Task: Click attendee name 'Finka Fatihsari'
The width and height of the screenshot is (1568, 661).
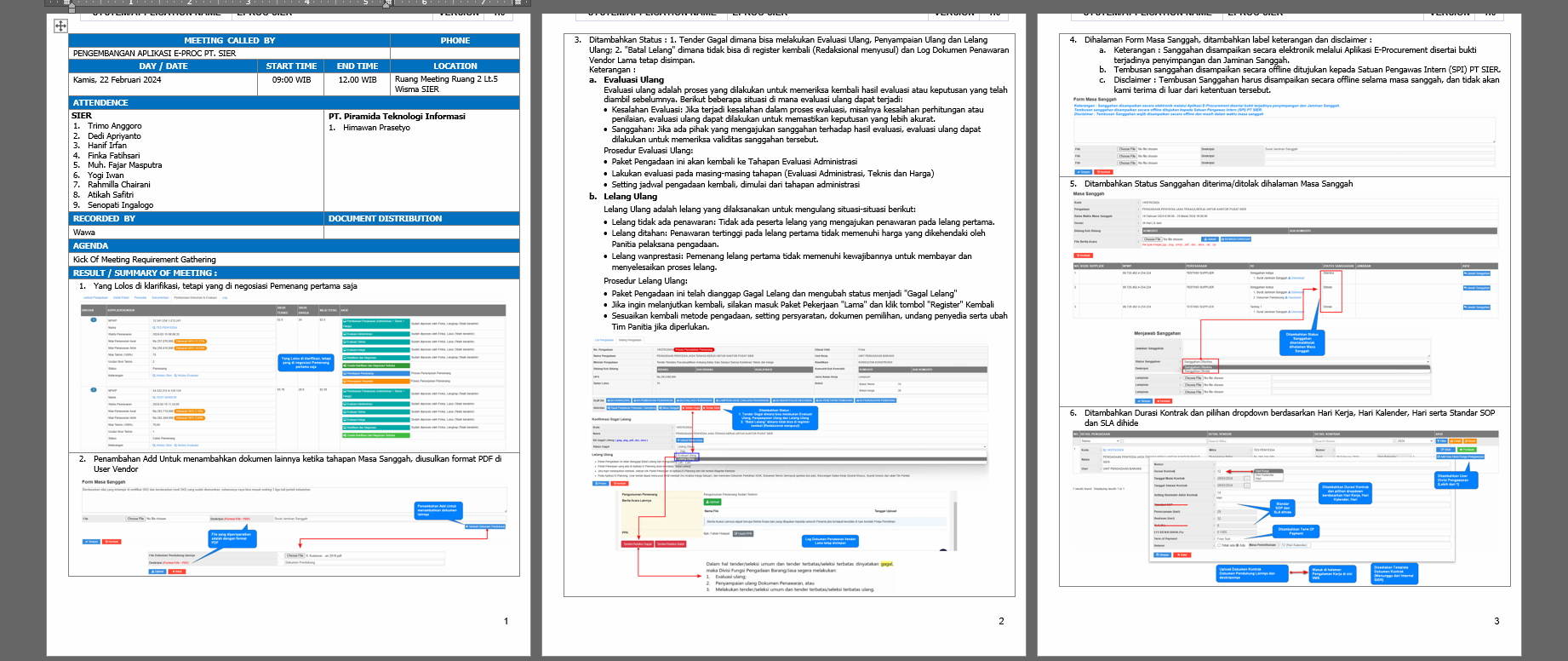Action: point(114,156)
